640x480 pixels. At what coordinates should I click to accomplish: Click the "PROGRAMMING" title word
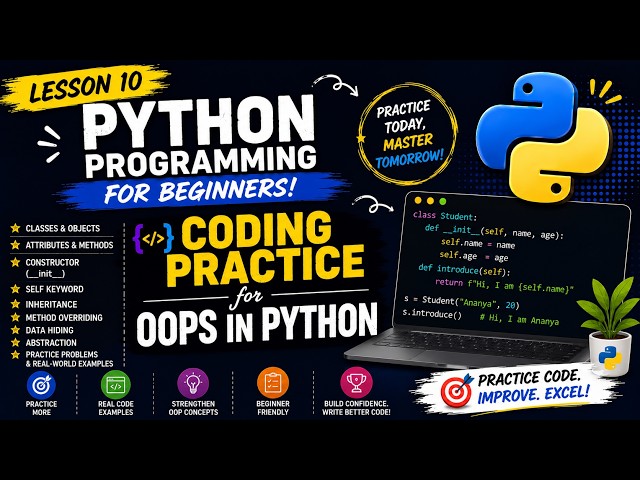pos(201,162)
